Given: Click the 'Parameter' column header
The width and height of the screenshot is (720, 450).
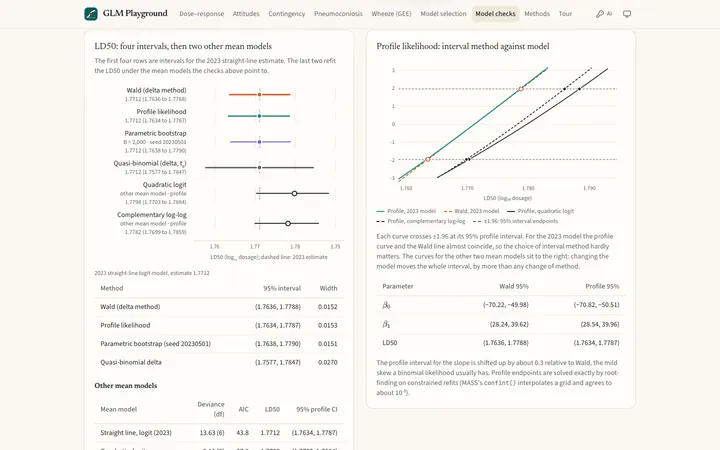Looking at the screenshot, I should pyautogui.click(x=398, y=286).
